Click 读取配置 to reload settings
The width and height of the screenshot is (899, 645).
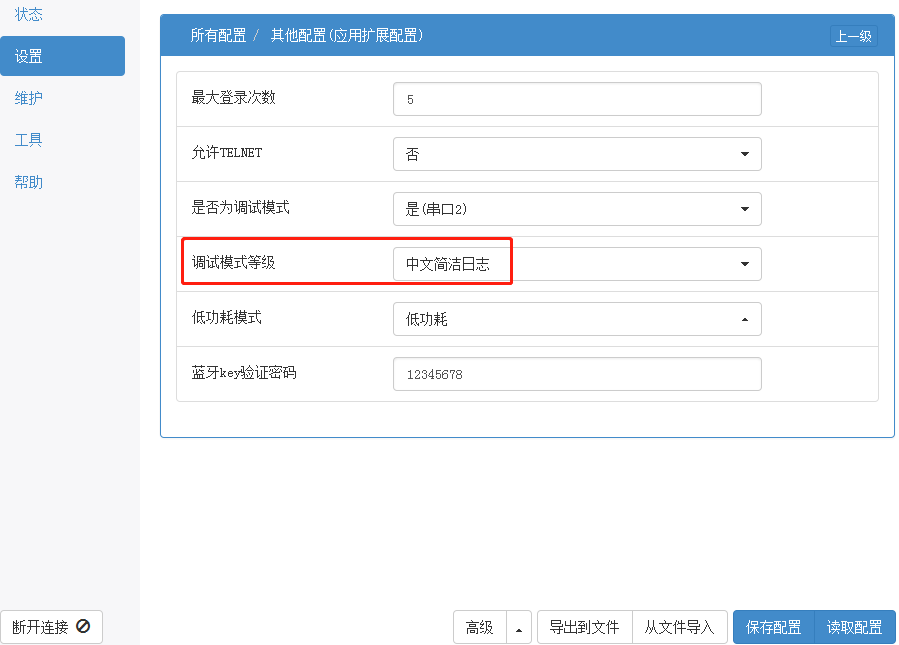855,627
